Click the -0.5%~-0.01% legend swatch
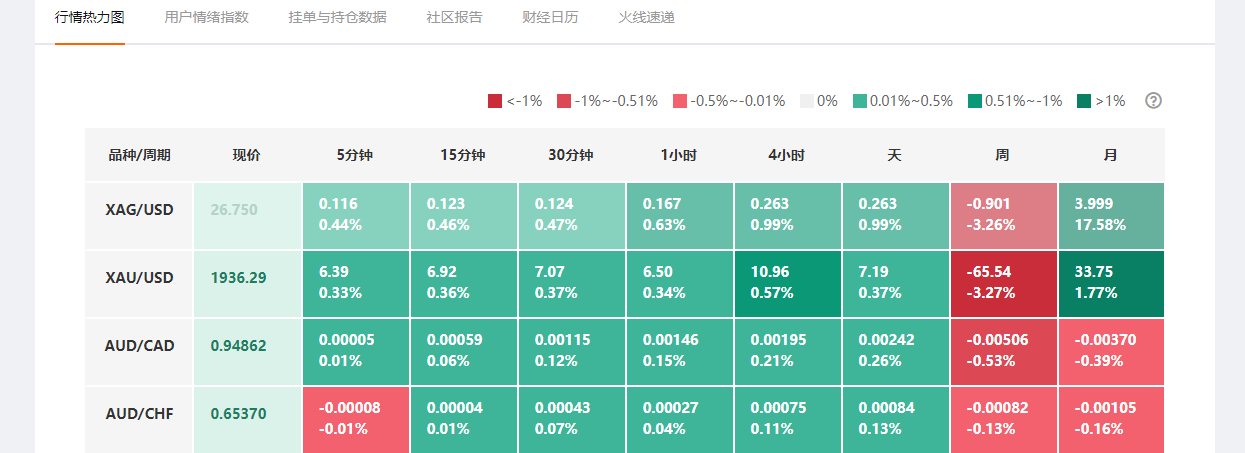1245x453 pixels. click(x=680, y=101)
